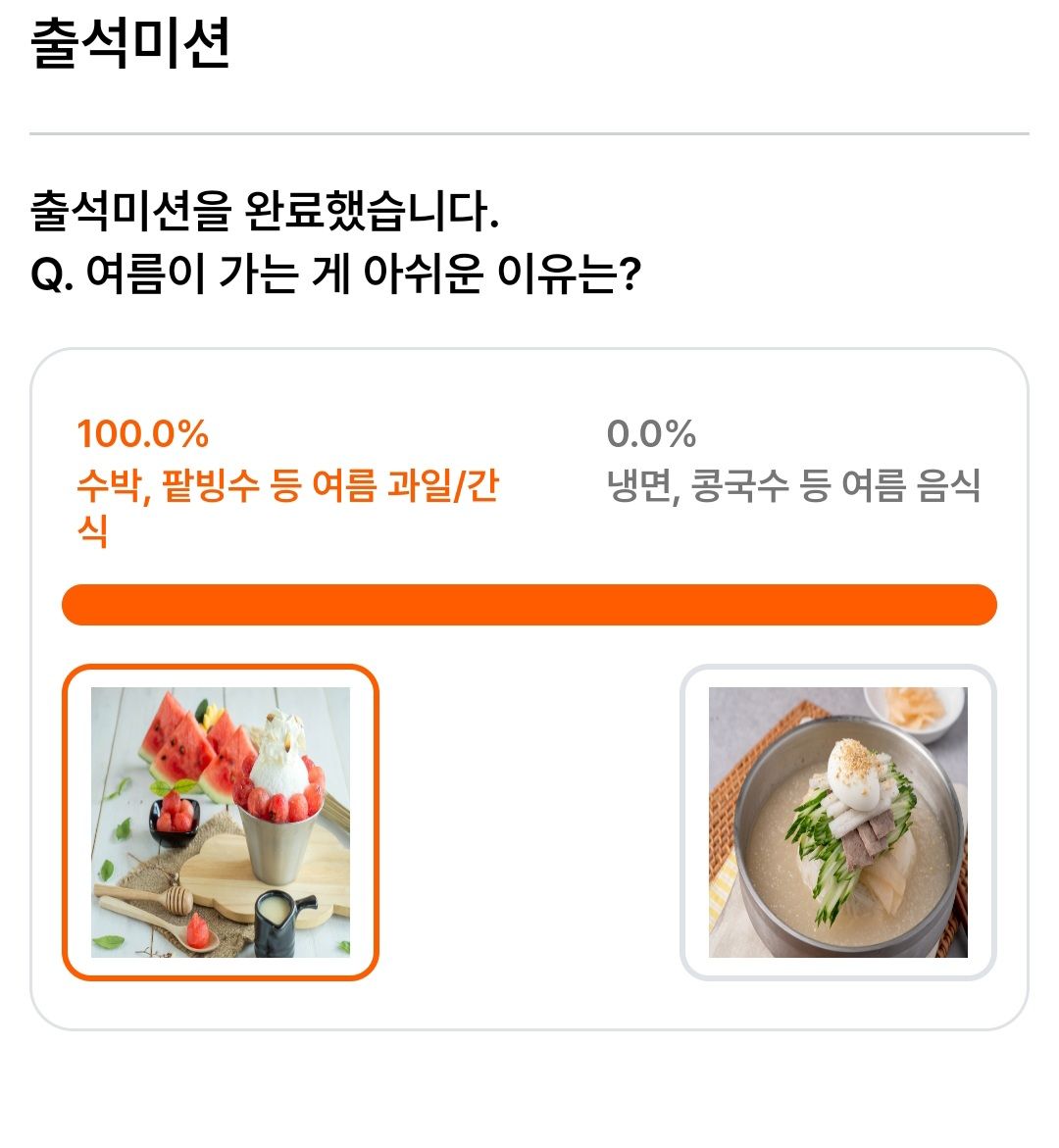Image resolution: width=1059 pixels, height=1148 pixels.
Task: Click the orange poll result progress bar
Action: (x=529, y=605)
